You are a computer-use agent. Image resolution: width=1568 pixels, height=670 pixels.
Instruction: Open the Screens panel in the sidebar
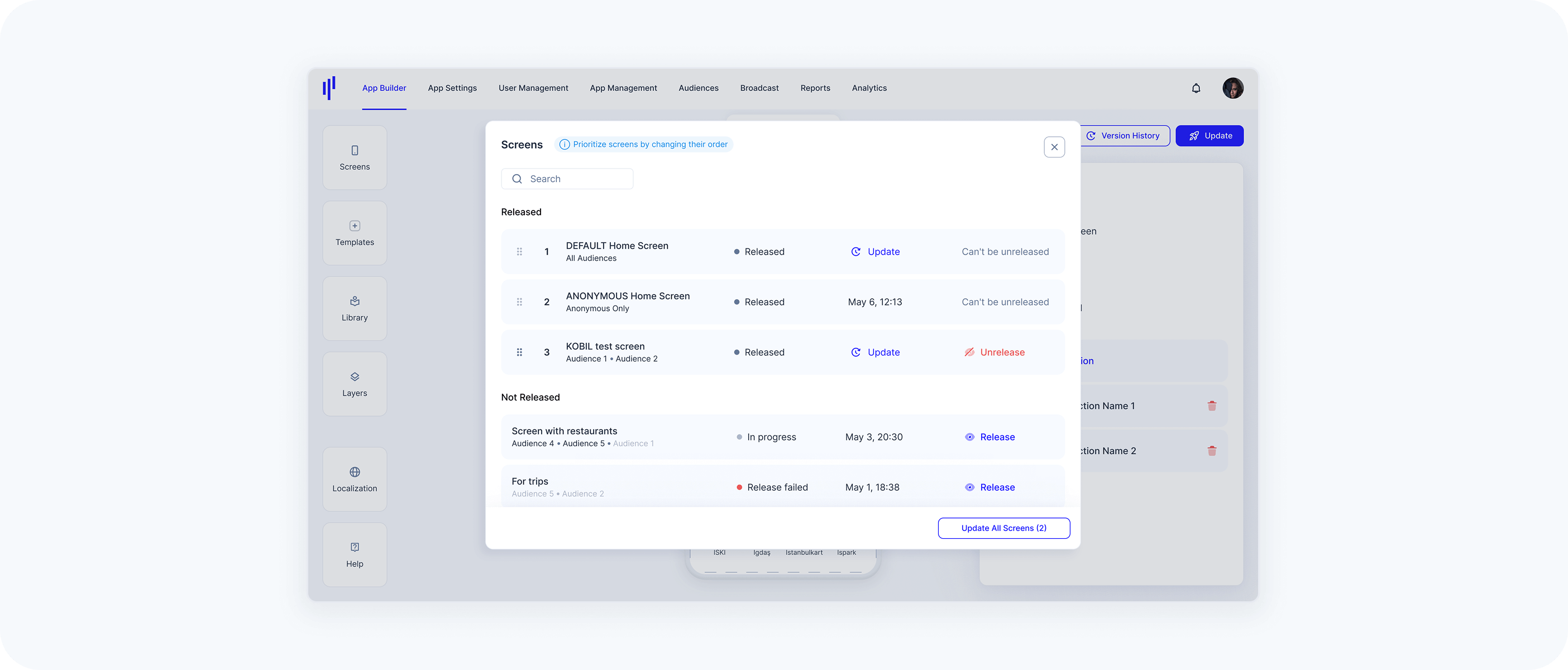pyautogui.click(x=354, y=157)
